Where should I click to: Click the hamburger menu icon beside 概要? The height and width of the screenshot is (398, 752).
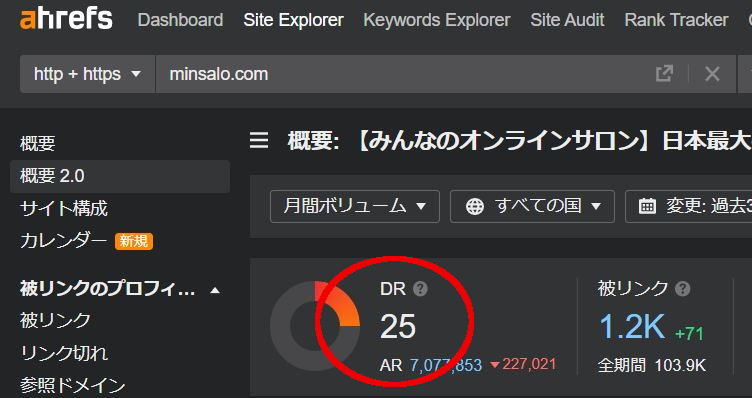pos(259,141)
